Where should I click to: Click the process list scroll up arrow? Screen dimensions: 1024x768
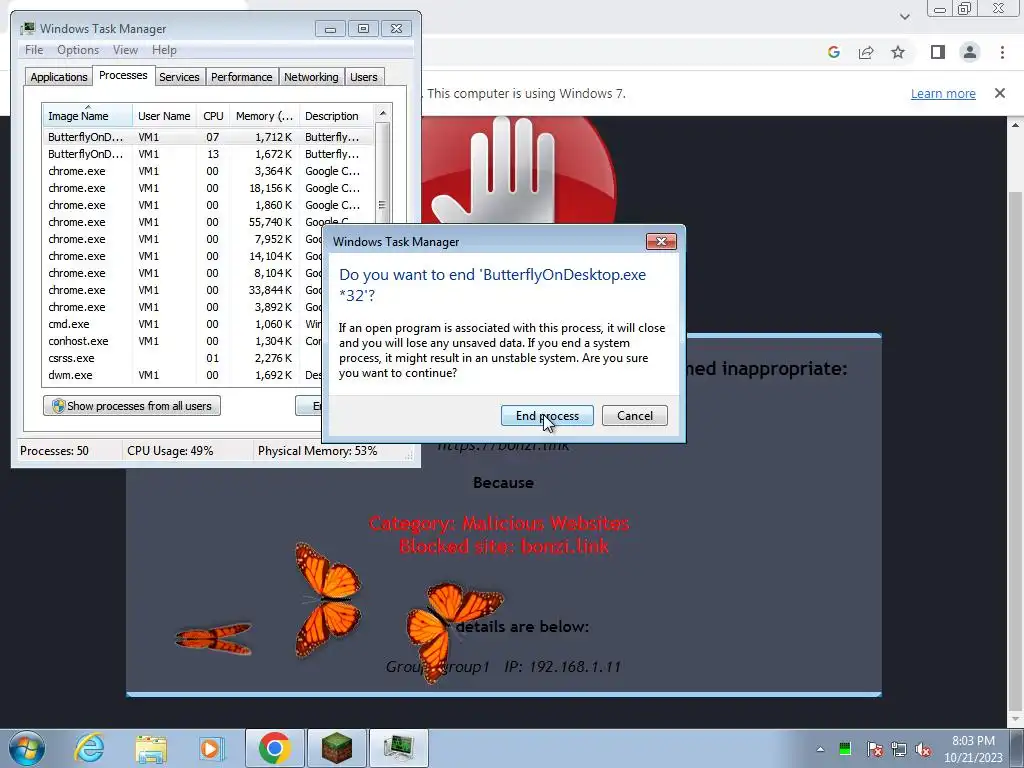(383, 113)
